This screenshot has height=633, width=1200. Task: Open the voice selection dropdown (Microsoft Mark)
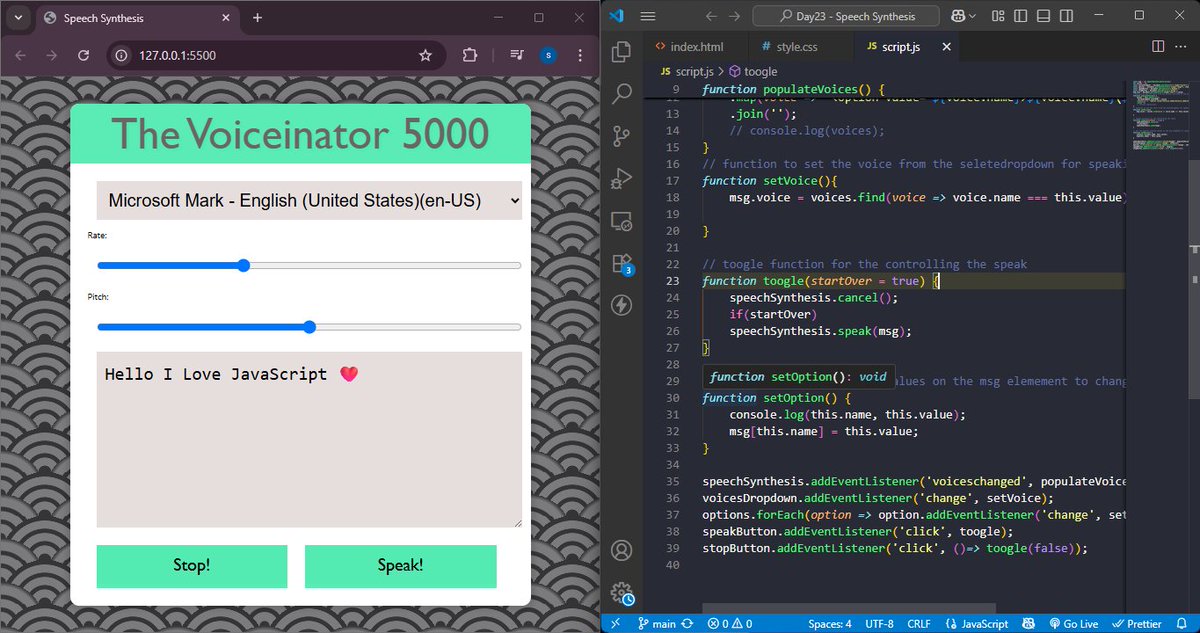click(x=309, y=200)
